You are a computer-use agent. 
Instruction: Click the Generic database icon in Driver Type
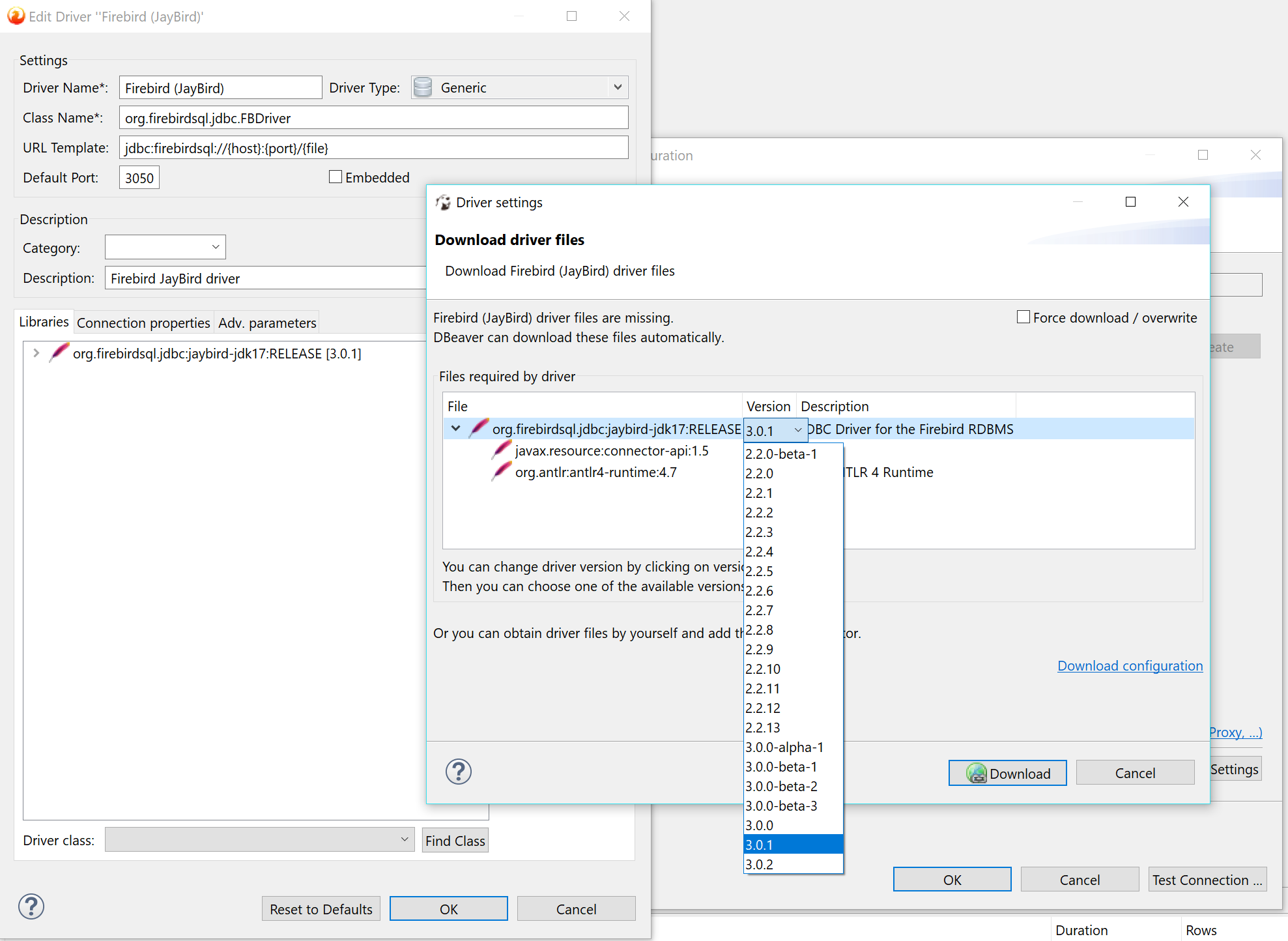423,87
